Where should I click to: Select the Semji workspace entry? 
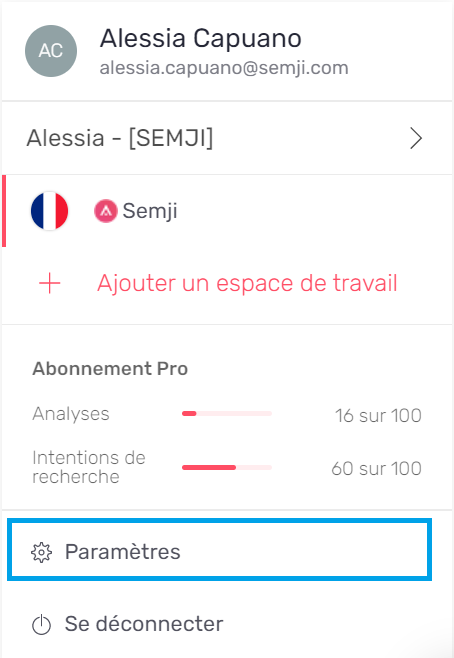[227, 211]
